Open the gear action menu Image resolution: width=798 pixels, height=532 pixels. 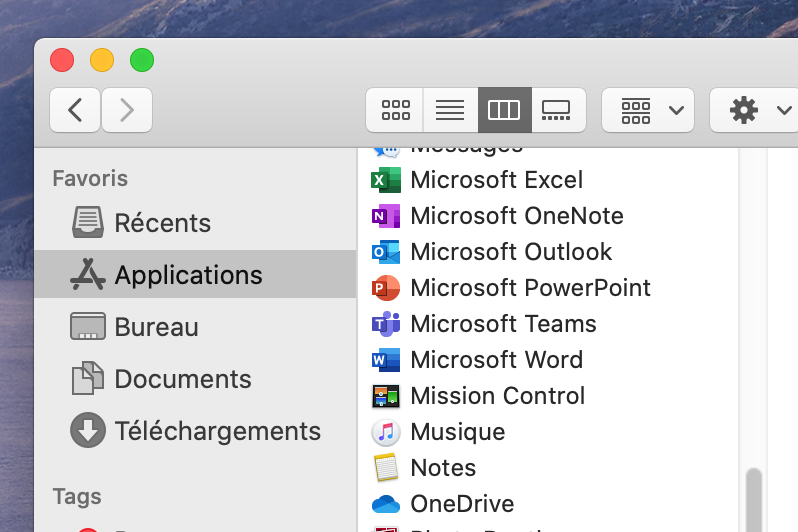[x=754, y=110]
